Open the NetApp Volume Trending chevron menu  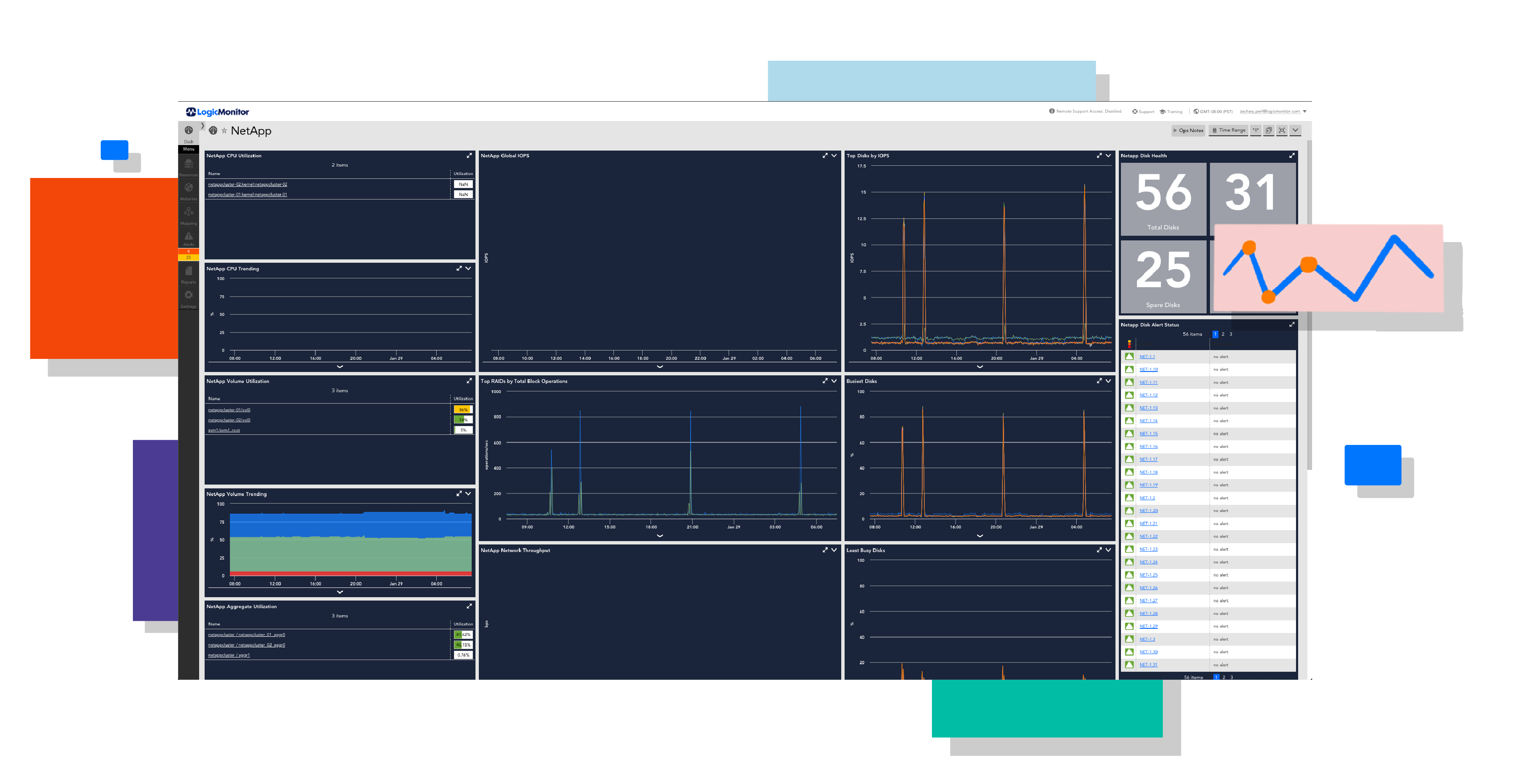coord(468,494)
